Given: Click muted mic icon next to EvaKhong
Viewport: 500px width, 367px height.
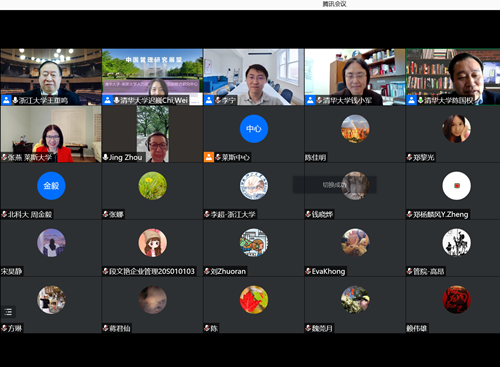Looking at the screenshot, I should [308, 271].
